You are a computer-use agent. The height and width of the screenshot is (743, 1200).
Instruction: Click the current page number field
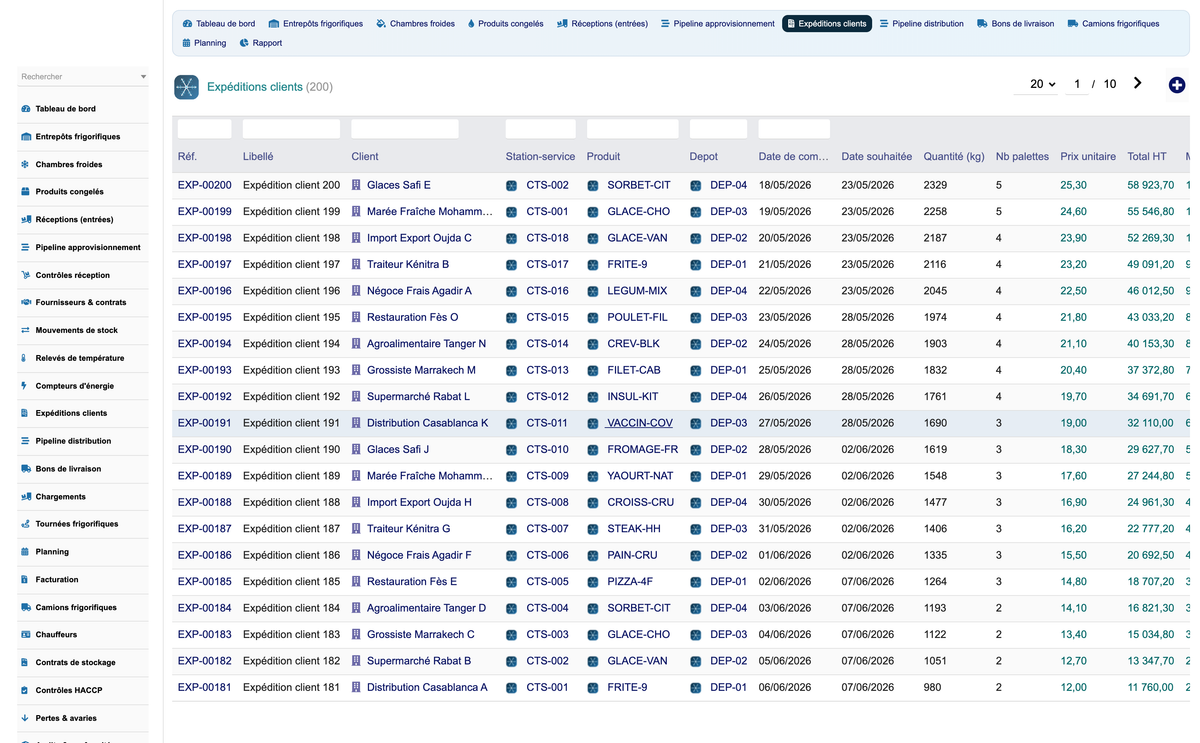coord(1077,84)
